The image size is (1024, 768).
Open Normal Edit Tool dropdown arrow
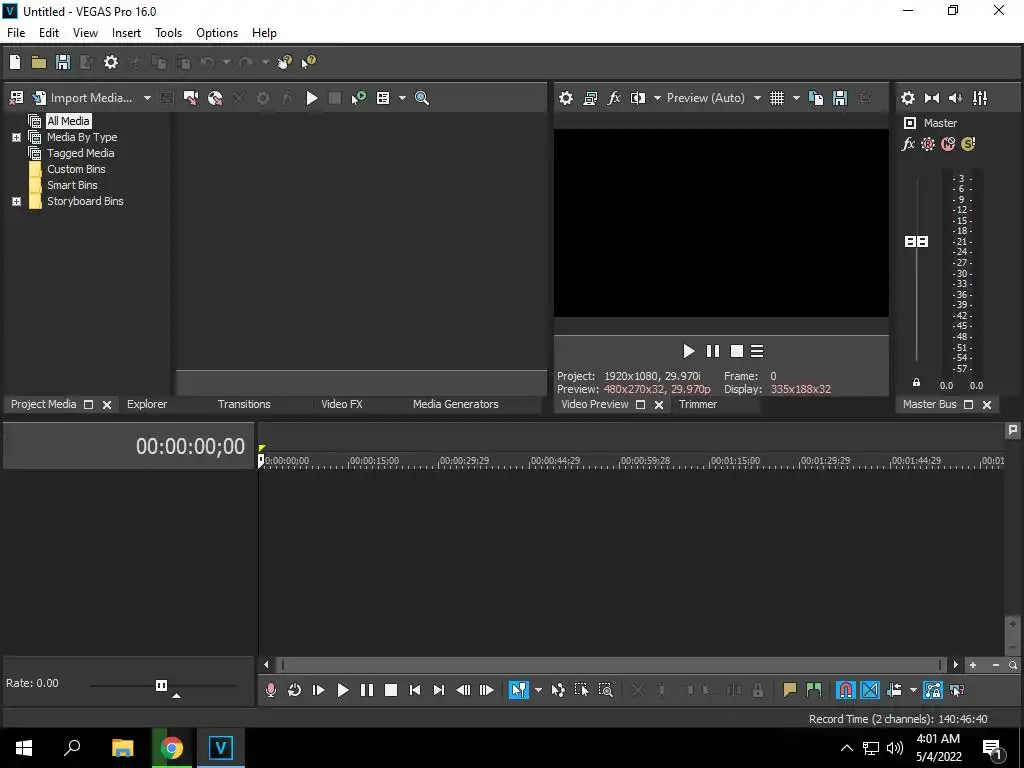(x=538, y=690)
